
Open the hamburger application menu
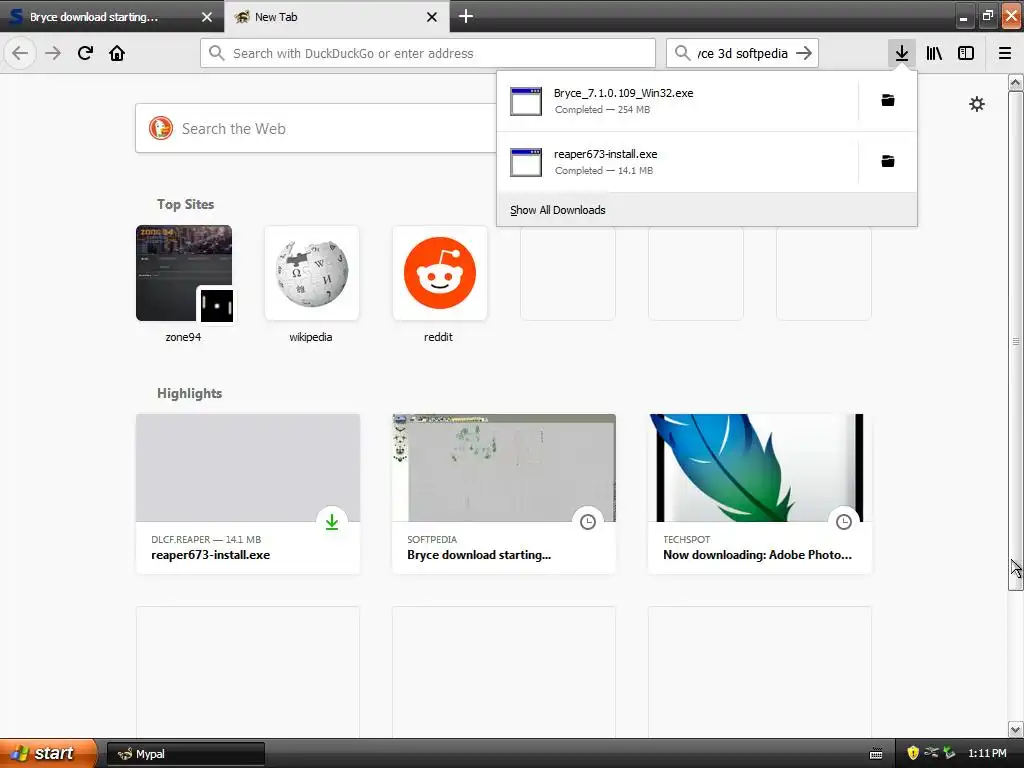(x=1004, y=53)
